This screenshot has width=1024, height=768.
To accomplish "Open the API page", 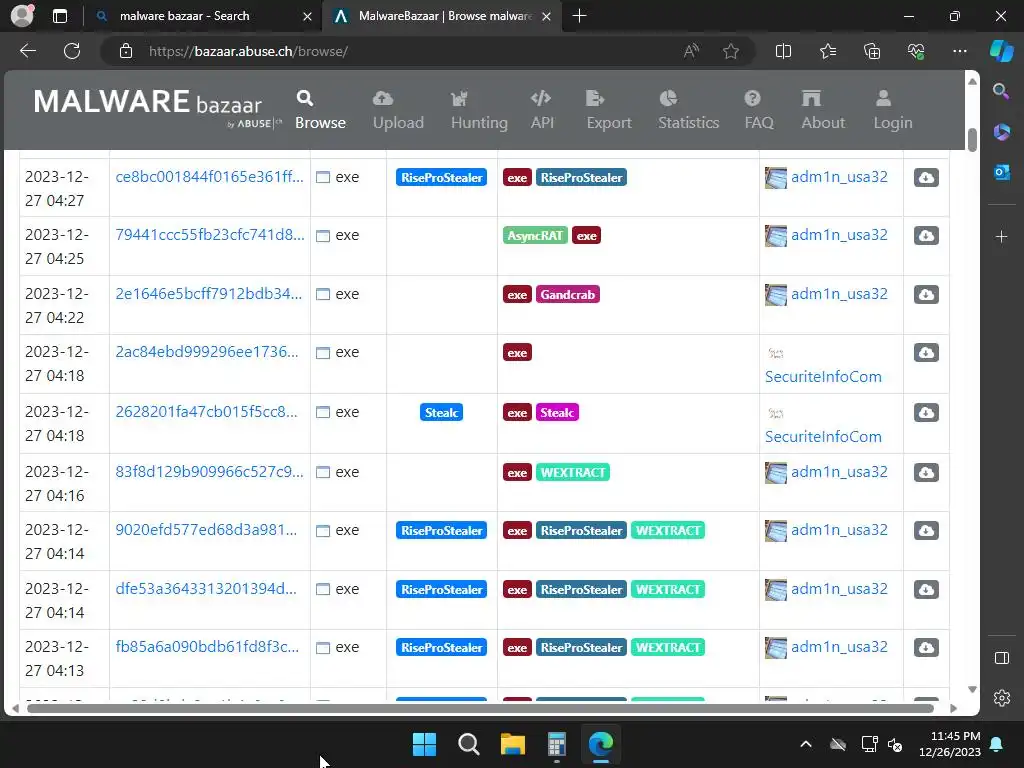I will (541, 110).
